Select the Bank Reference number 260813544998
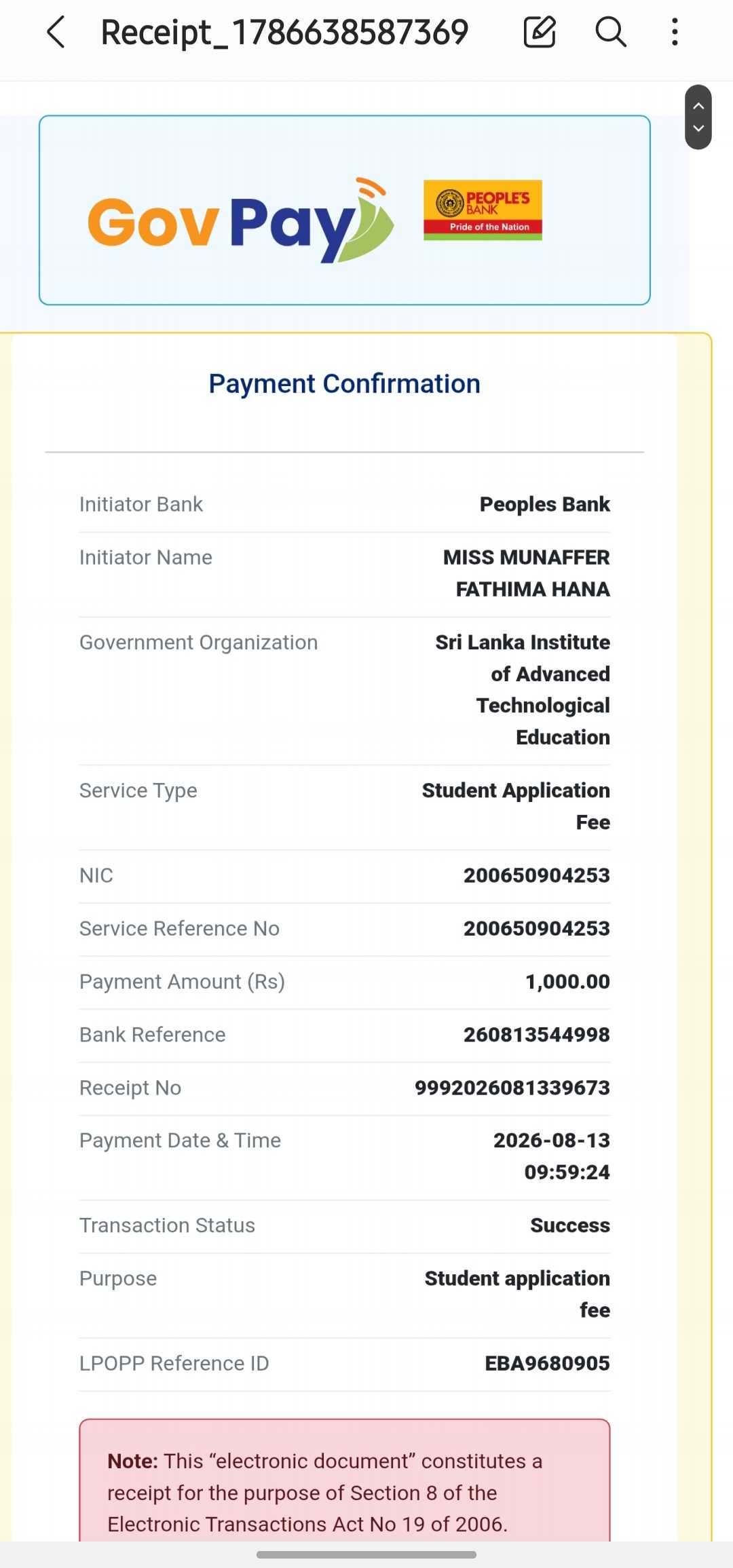 pos(537,1035)
